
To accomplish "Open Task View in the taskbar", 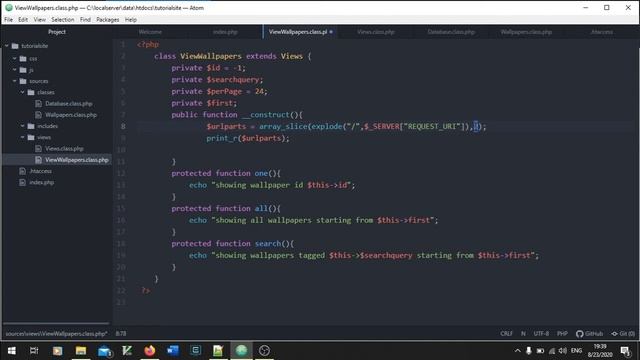I will [x=34, y=351].
